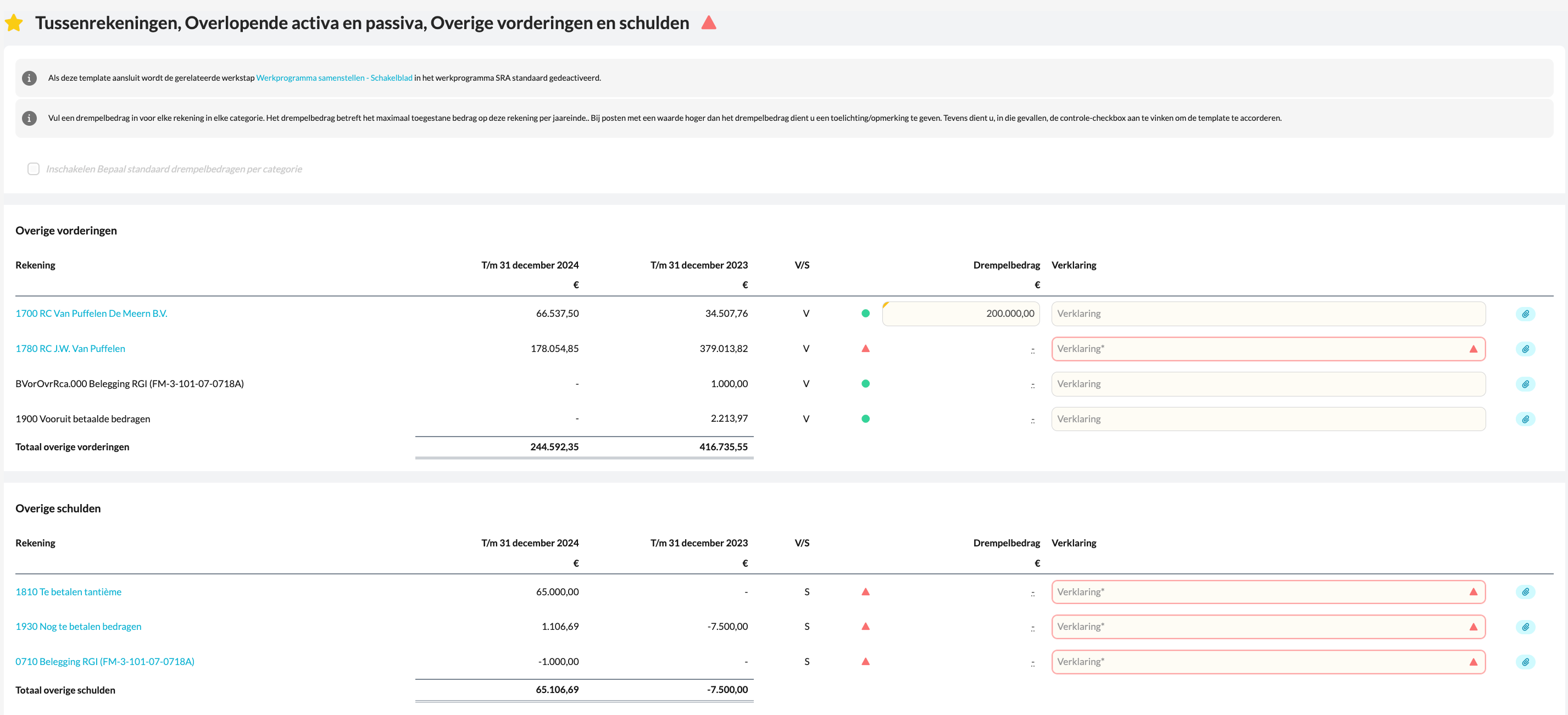Click the red warning triangle beside page title
This screenshot has height=715, width=1568.
point(709,23)
